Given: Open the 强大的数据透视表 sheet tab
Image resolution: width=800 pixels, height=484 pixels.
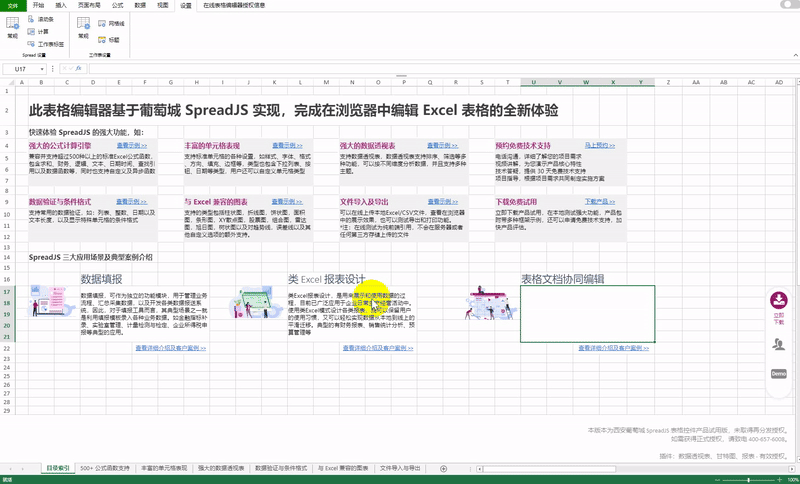Looking at the screenshot, I should [x=221, y=468].
